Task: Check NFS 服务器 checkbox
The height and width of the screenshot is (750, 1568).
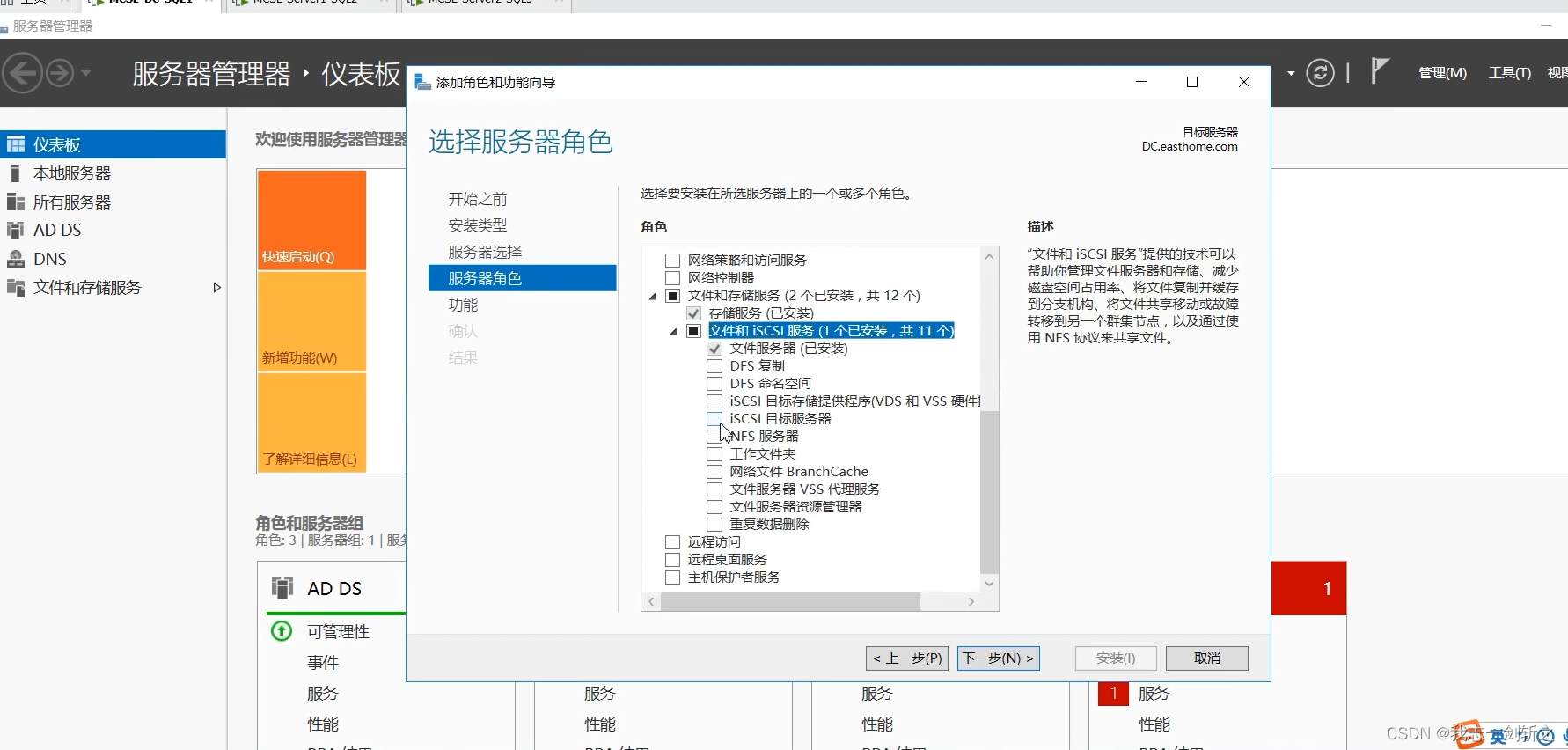Action: 714,437
